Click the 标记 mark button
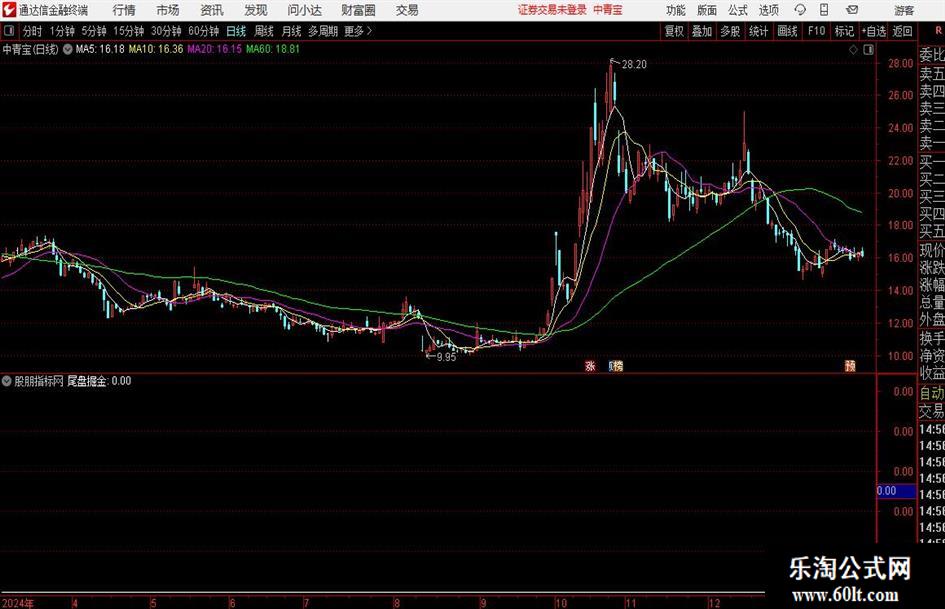This screenshot has height=609, width=945. [x=844, y=31]
